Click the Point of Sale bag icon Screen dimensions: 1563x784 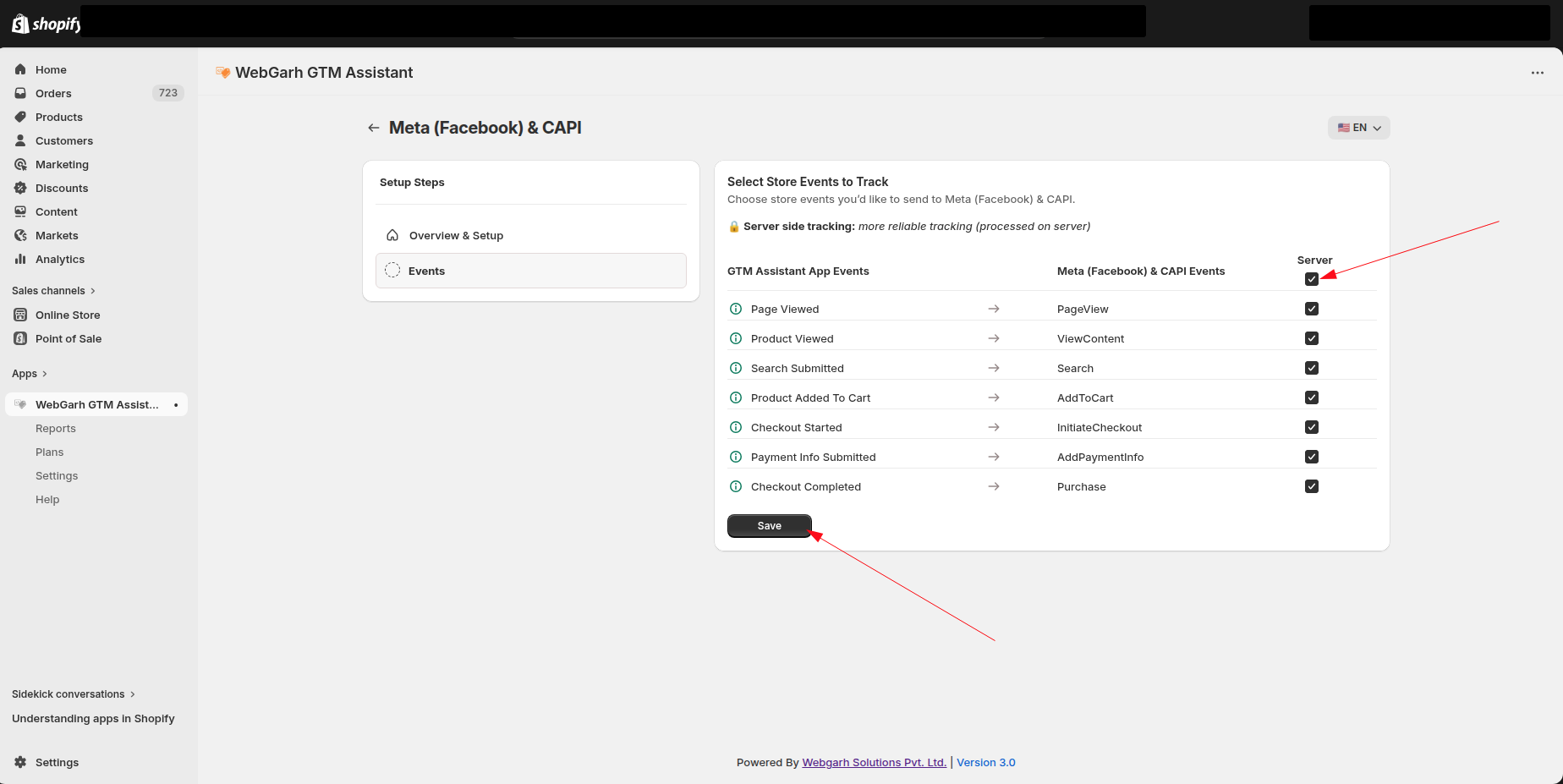coord(20,338)
